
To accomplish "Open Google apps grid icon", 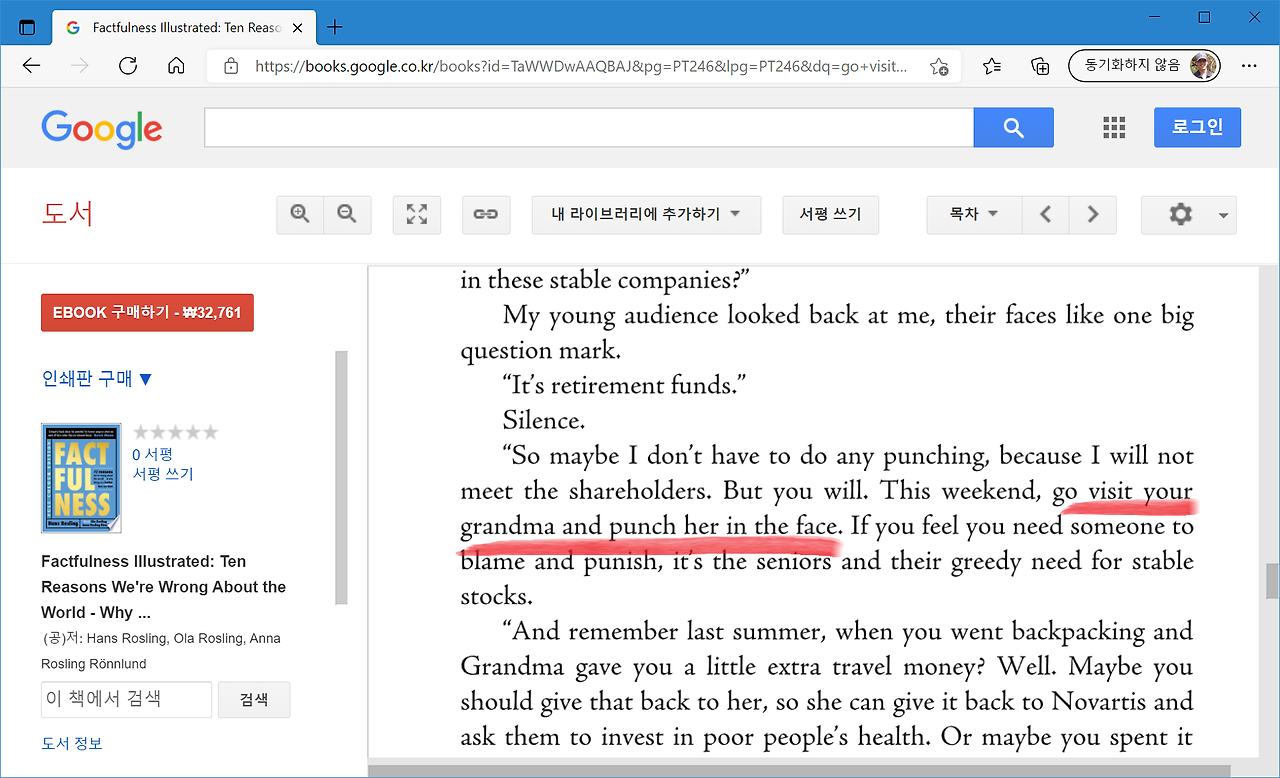I will (x=1114, y=127).
